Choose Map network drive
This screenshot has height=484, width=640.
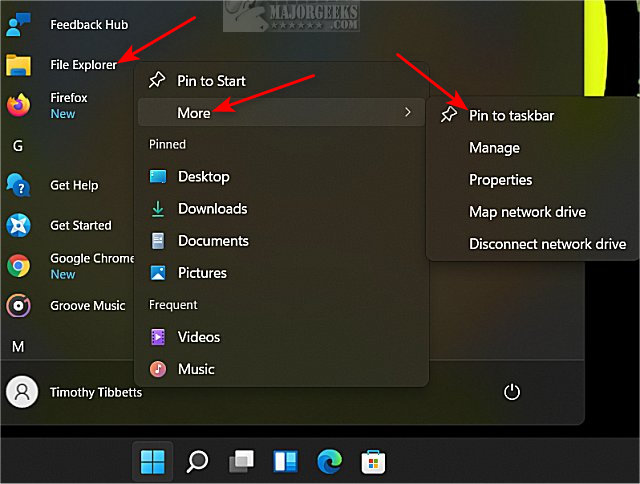pyautogui.click(x=532, y=212)
